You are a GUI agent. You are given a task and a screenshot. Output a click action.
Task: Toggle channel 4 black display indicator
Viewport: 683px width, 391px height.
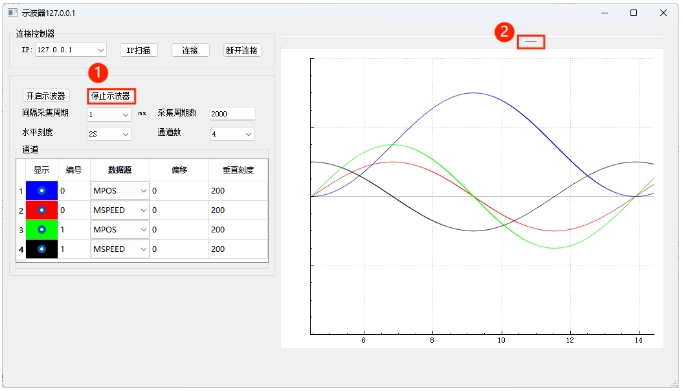(x=42, y=249)
